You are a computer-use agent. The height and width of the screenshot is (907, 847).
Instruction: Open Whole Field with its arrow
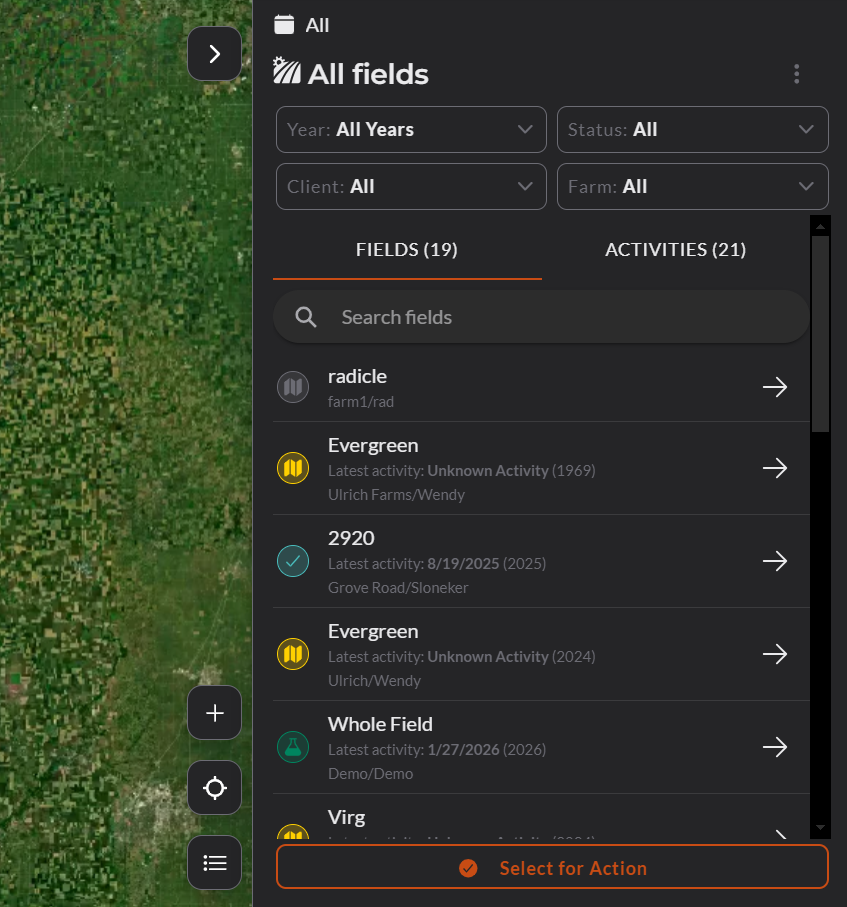coord(775,747)
